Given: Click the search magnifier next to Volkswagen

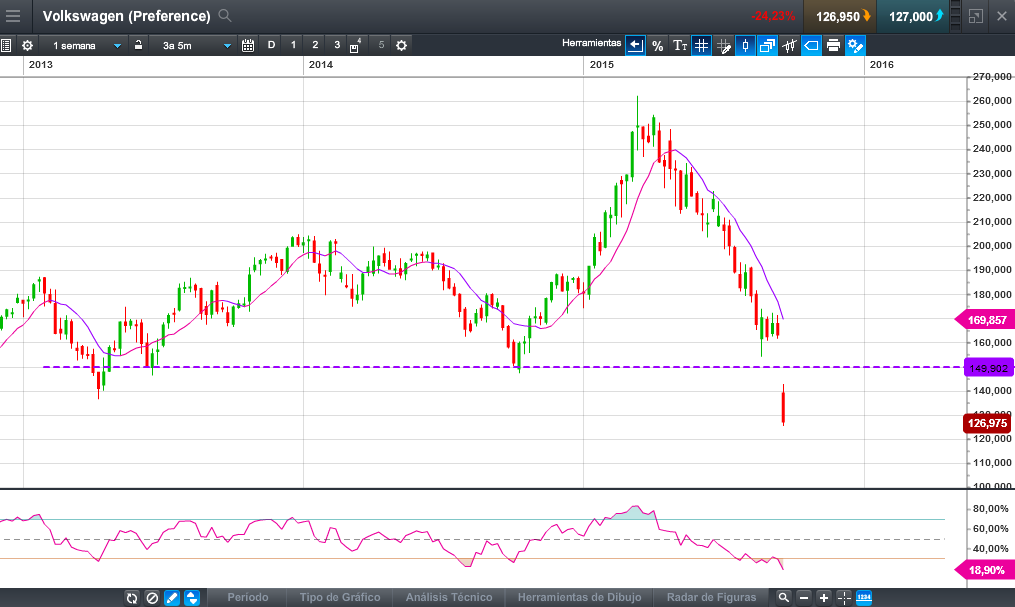Looking at the screenshot, I should (225, 16).
